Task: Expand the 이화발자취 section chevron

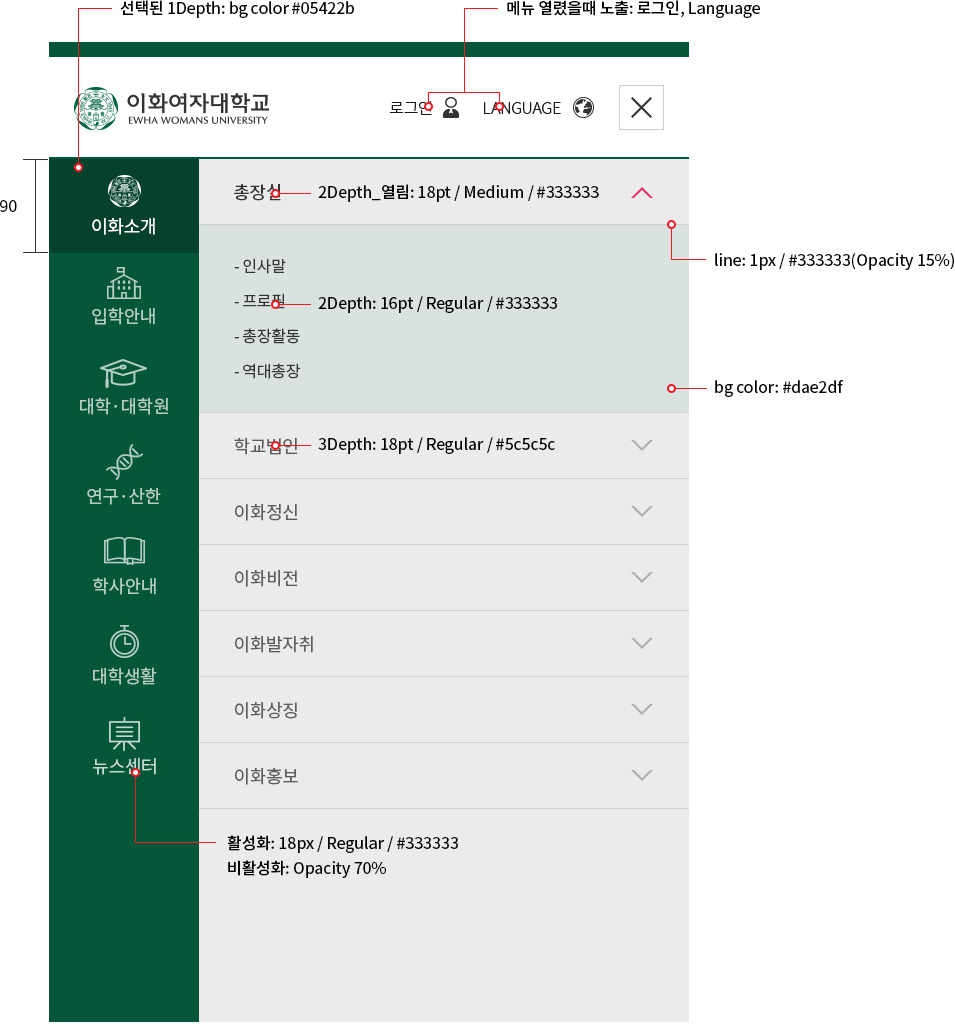Action: coord(642,643)
